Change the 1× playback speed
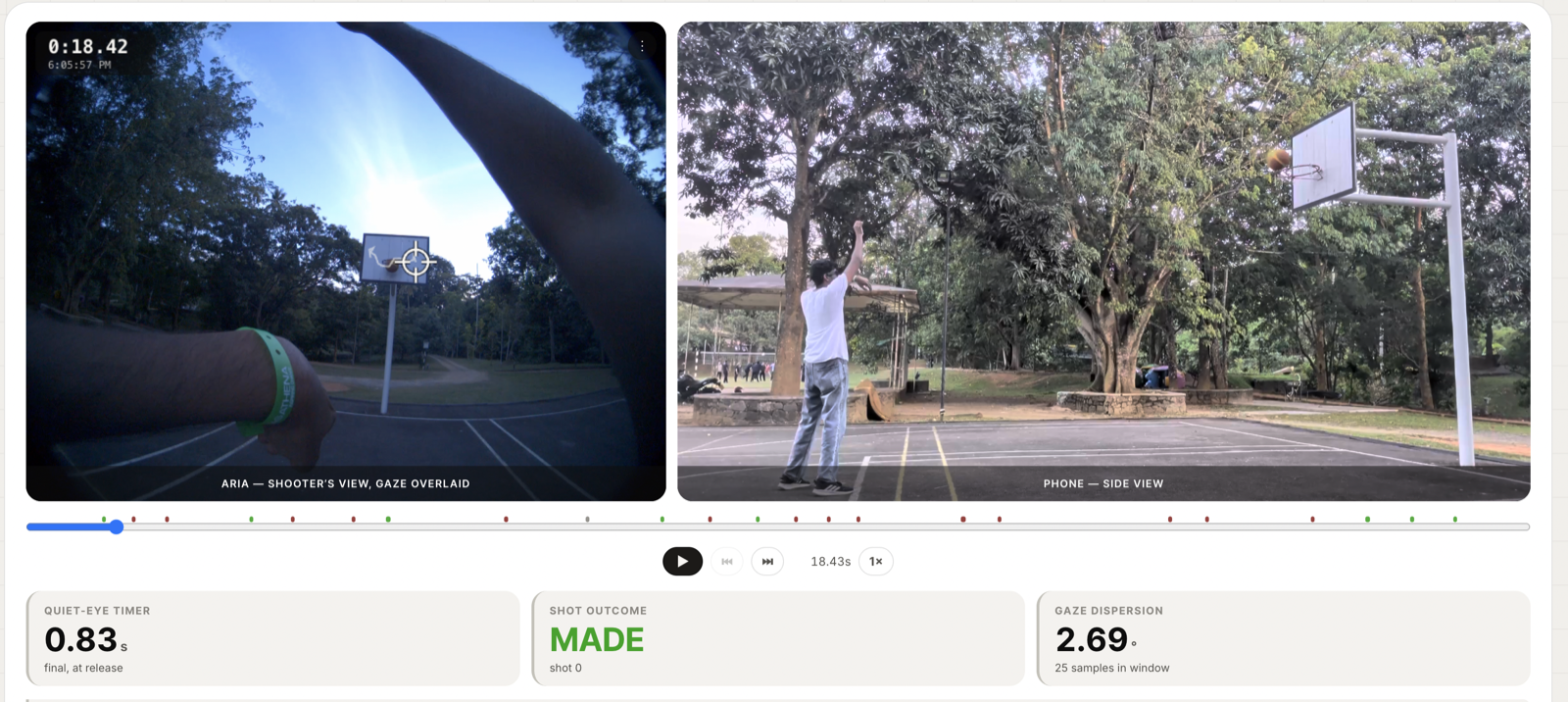Image resolution: width=1568 pixels, height=702 pixels. coord(876,561)
